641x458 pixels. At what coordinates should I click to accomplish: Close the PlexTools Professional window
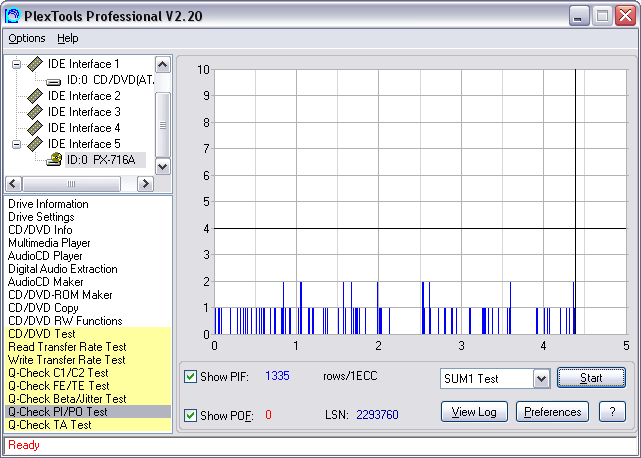coord(625,16)
